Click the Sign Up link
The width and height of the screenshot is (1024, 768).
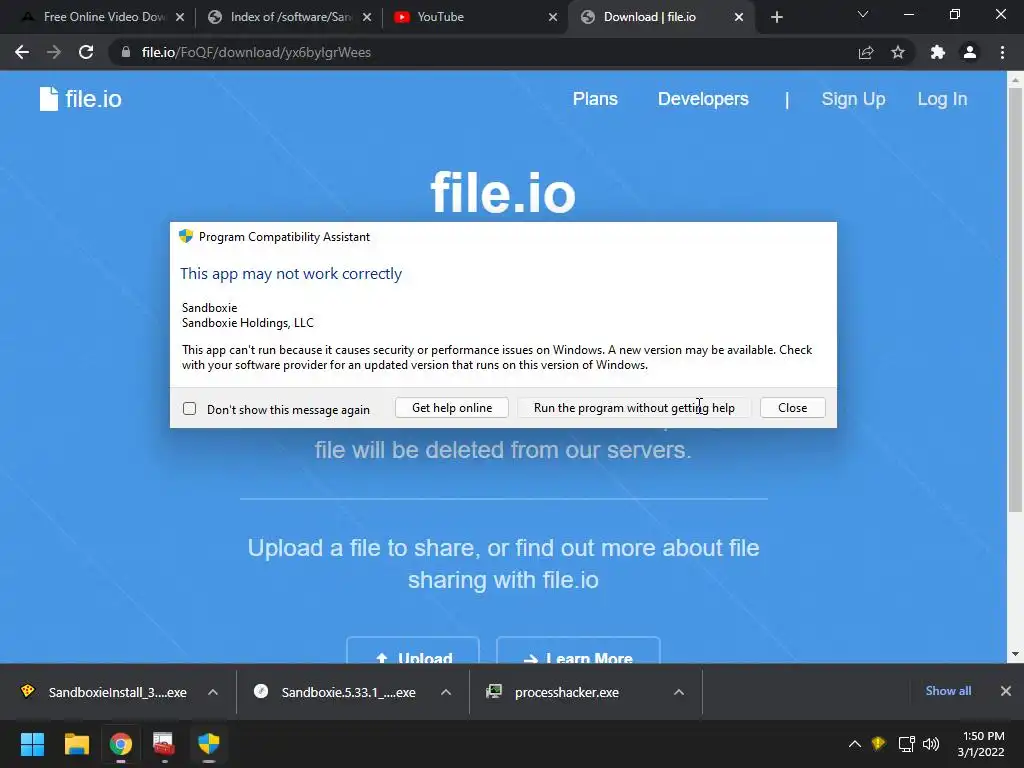click(x=853, y=99)
